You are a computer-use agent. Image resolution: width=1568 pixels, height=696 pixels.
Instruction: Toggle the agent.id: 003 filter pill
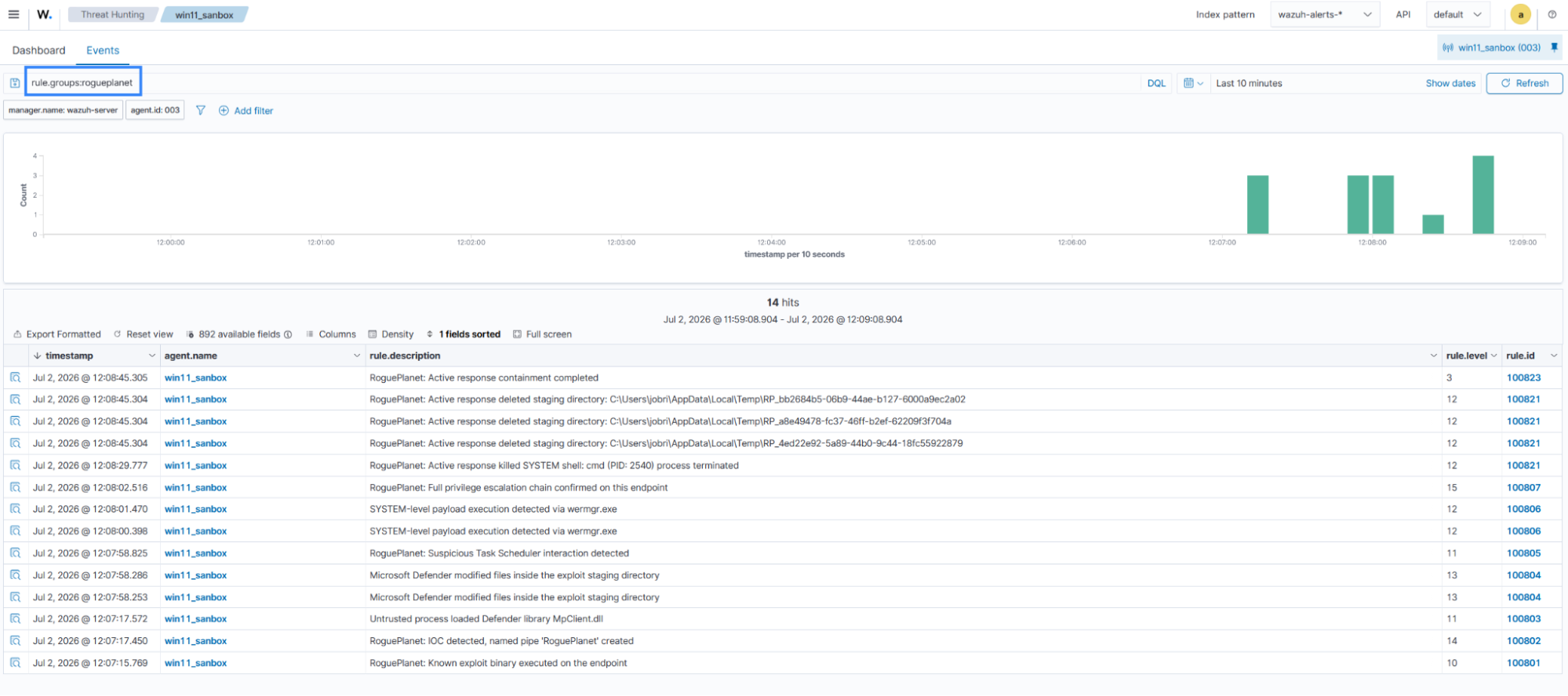[155, 111]
